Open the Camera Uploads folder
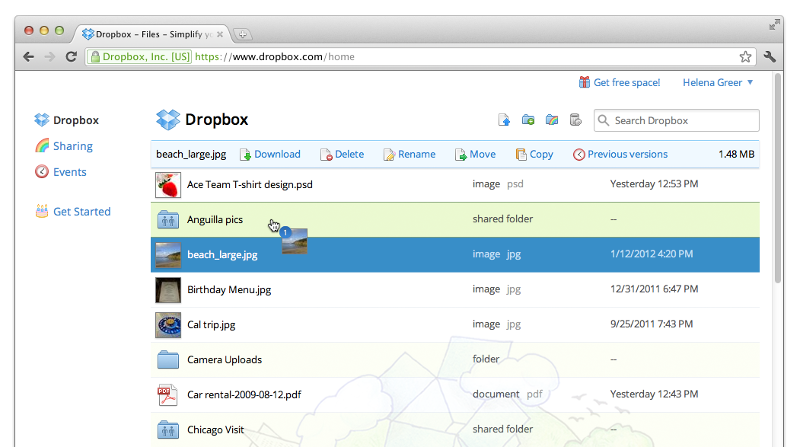800x447 pixels. point(224,360)
